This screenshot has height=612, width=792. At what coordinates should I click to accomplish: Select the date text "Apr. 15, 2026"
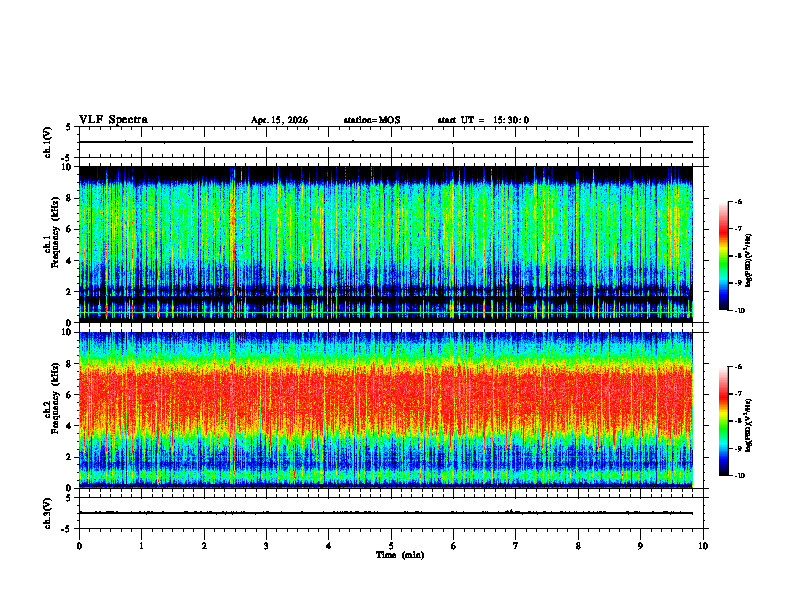(x=279, y=120)
